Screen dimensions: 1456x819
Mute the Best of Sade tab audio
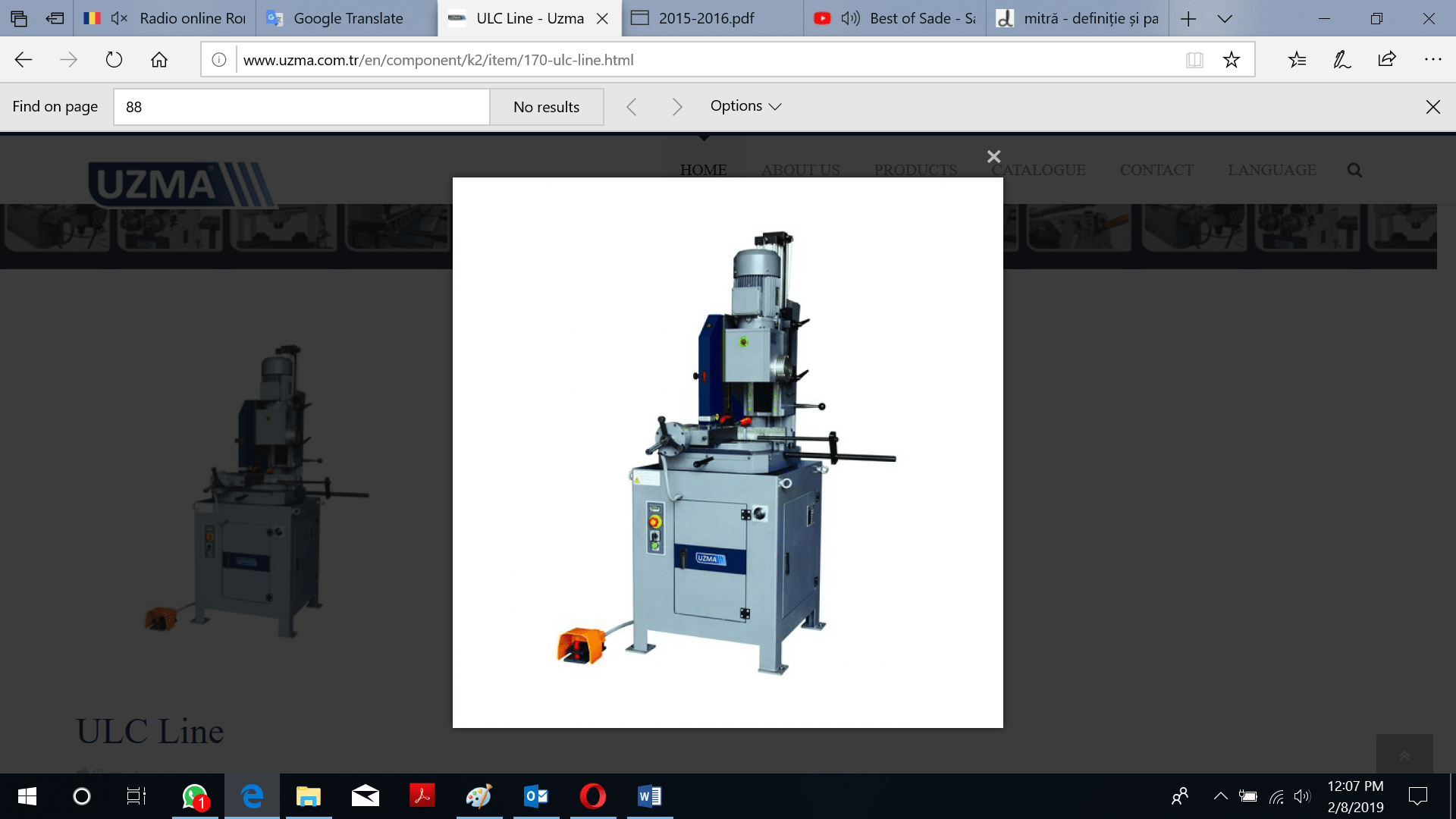850,18
